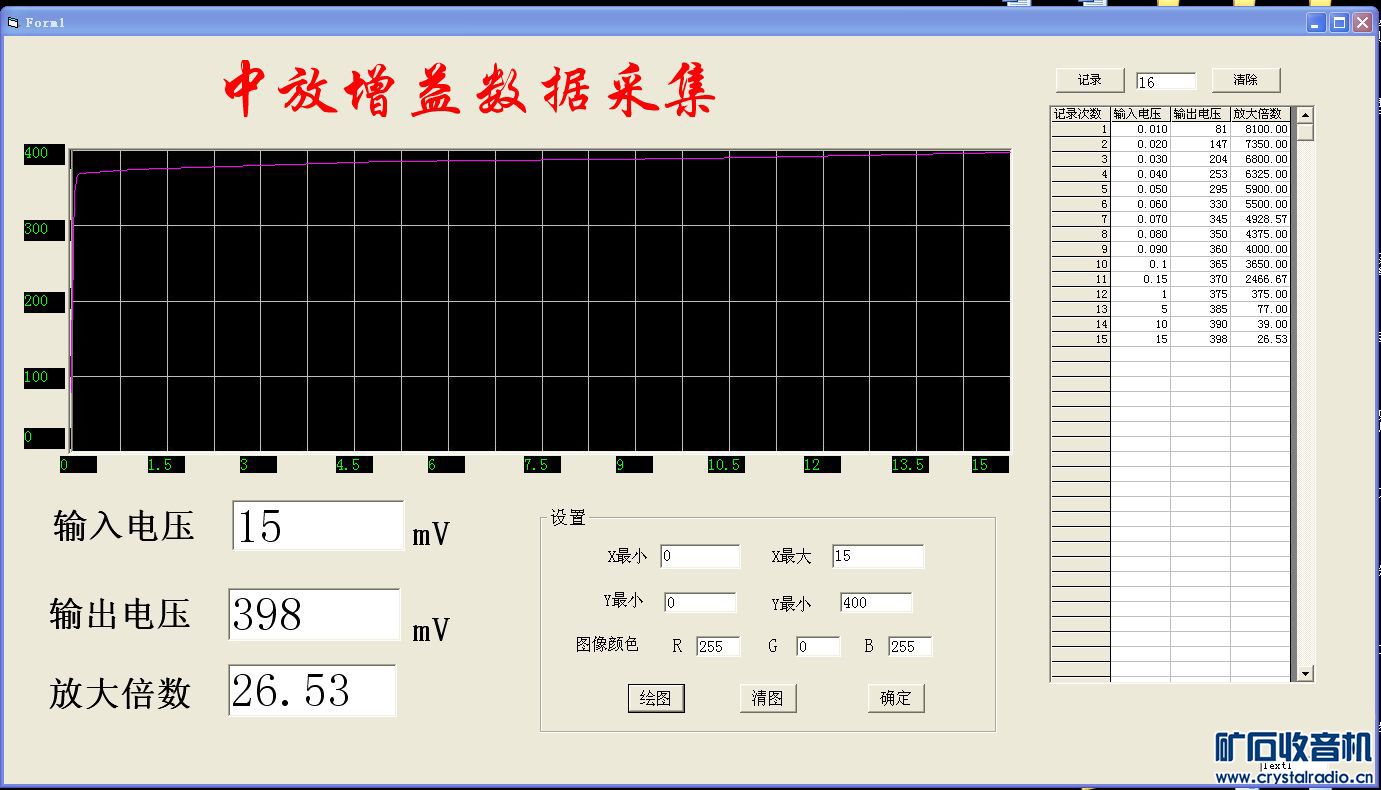Click the 输出电压 field showing 398
This screenshot has width=1381, height=790.
314,614
